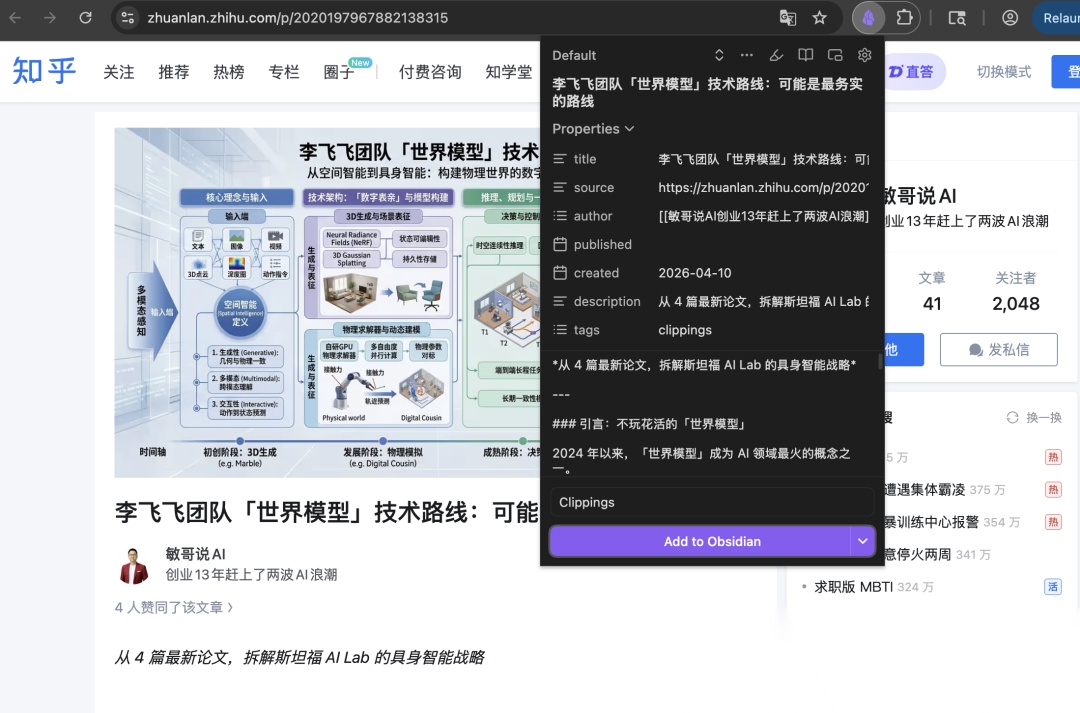1080x713 pixels.
Task: Edit the title property value field
Action: pyautogui.click(x=763, y=159)
